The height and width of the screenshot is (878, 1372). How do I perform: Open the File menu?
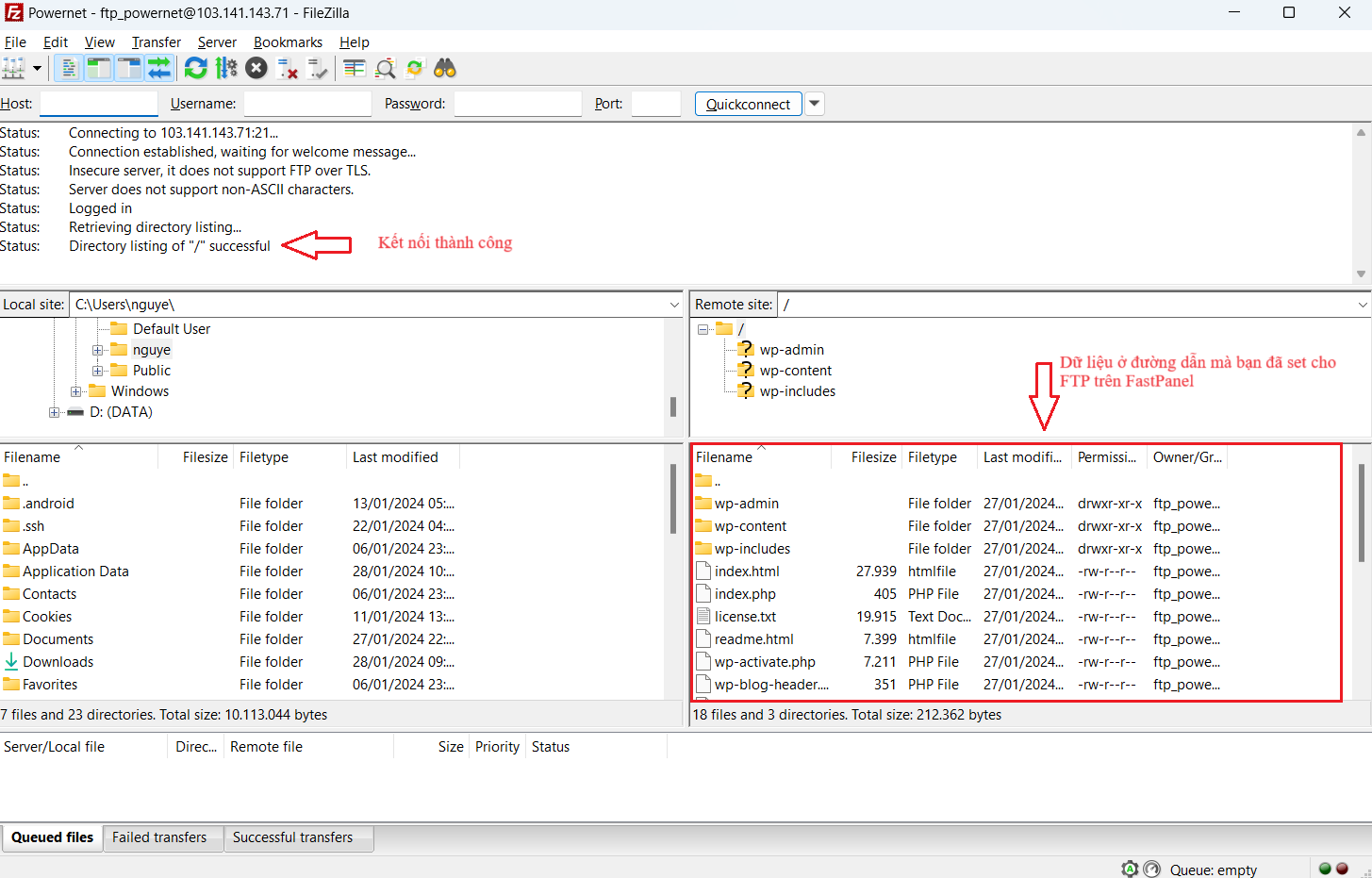[x=15, y=42]
